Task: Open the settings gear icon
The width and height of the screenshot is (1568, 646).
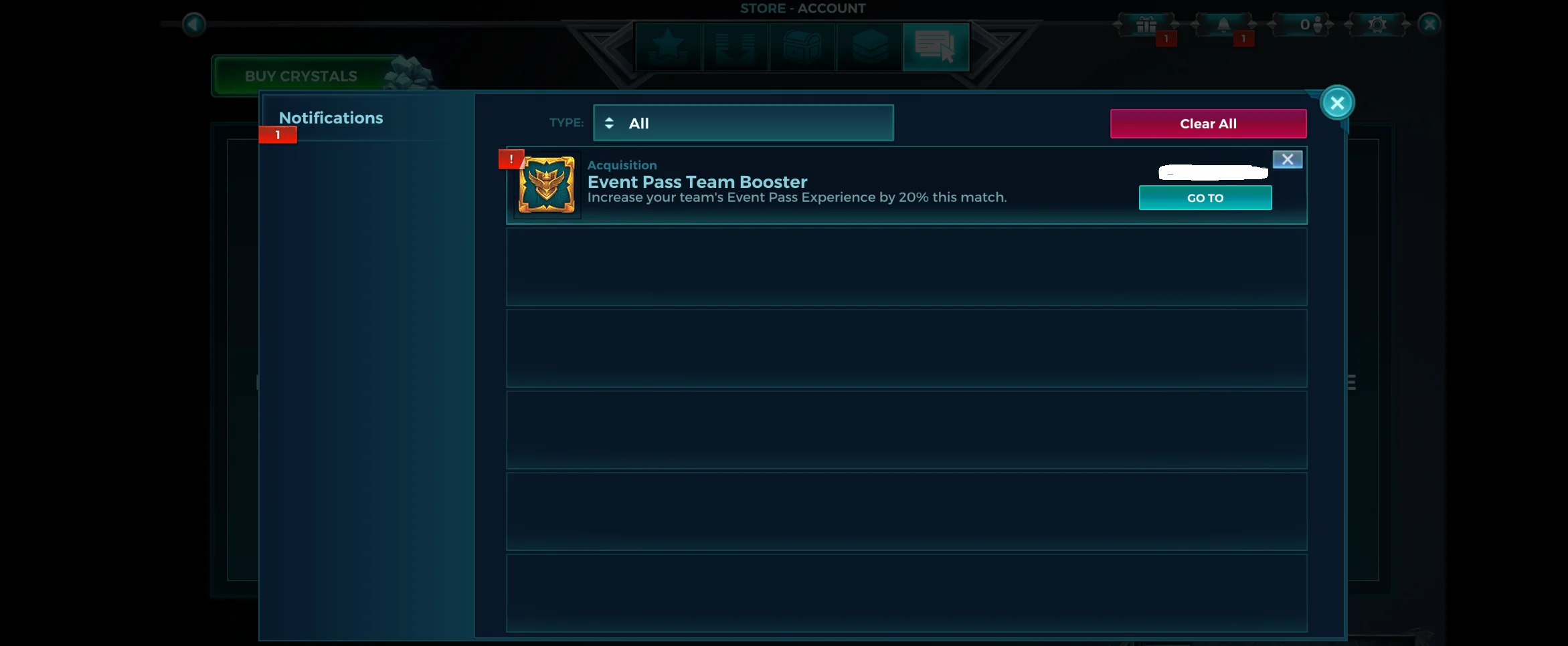Action: click(1377, 25)
